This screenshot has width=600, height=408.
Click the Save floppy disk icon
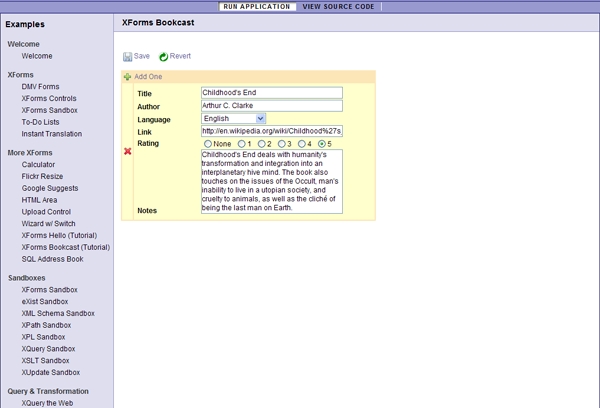click(x=127, y=57)
